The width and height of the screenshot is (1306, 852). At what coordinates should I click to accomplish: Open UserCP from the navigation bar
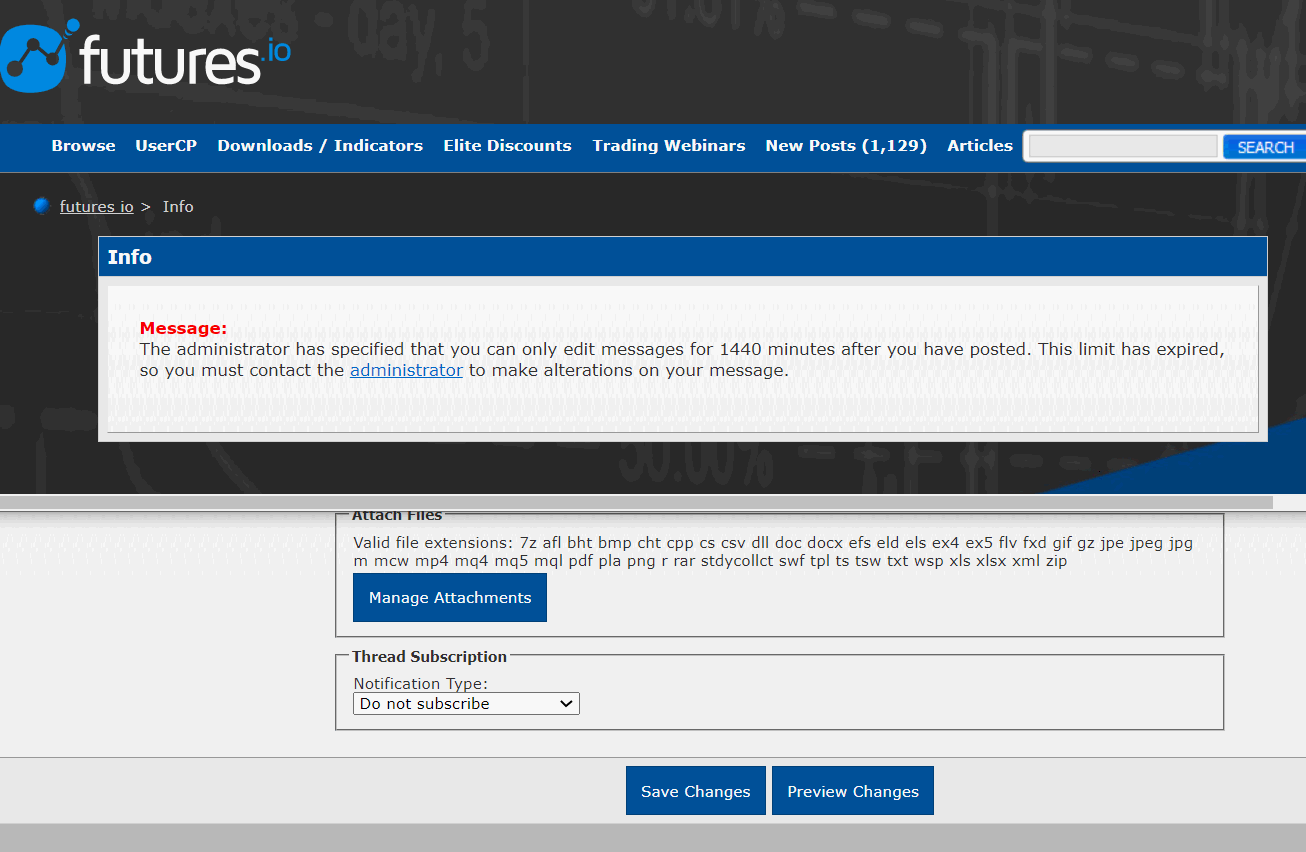166,146
